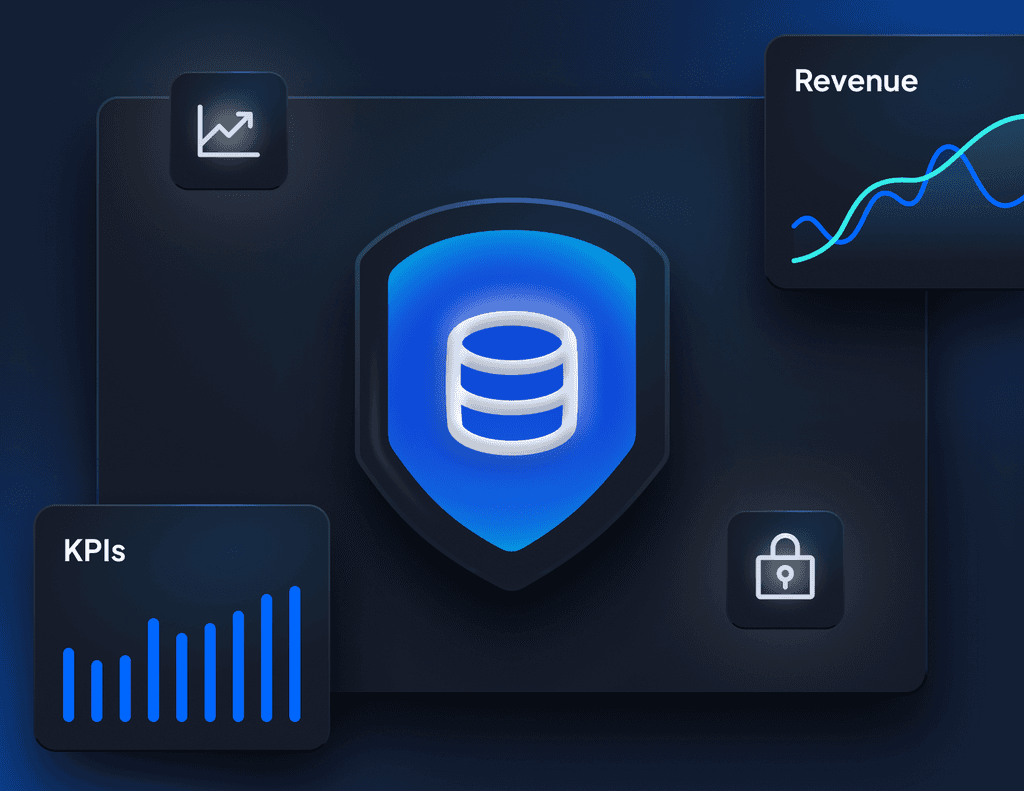Click the line chart trend icon tile
This screenshot has height=791, width=1024.
pos(229,131)
